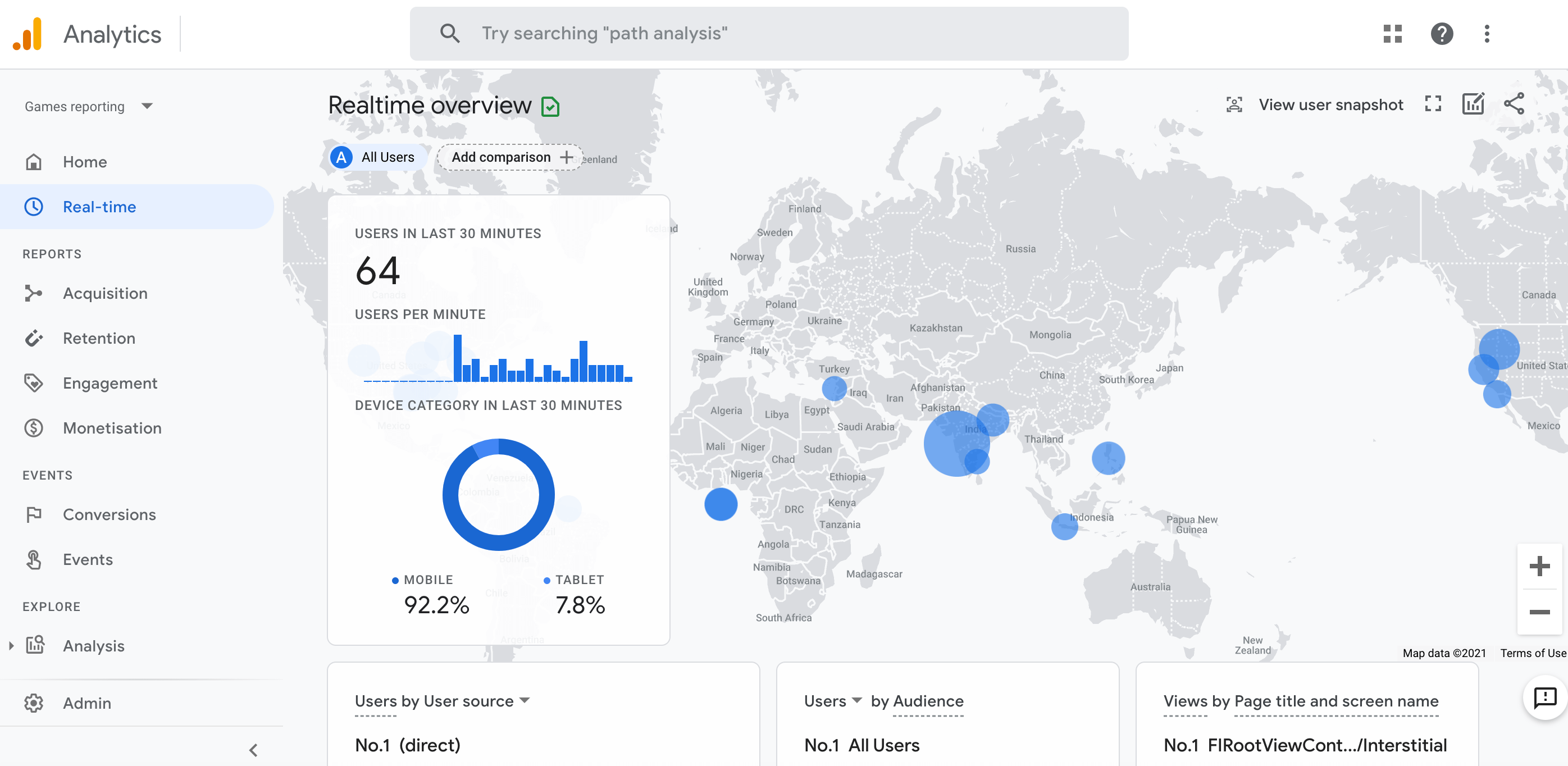Screen dimensions: 1568x766
Task: Click the green report verified badge icon
Action: (550, 107)
